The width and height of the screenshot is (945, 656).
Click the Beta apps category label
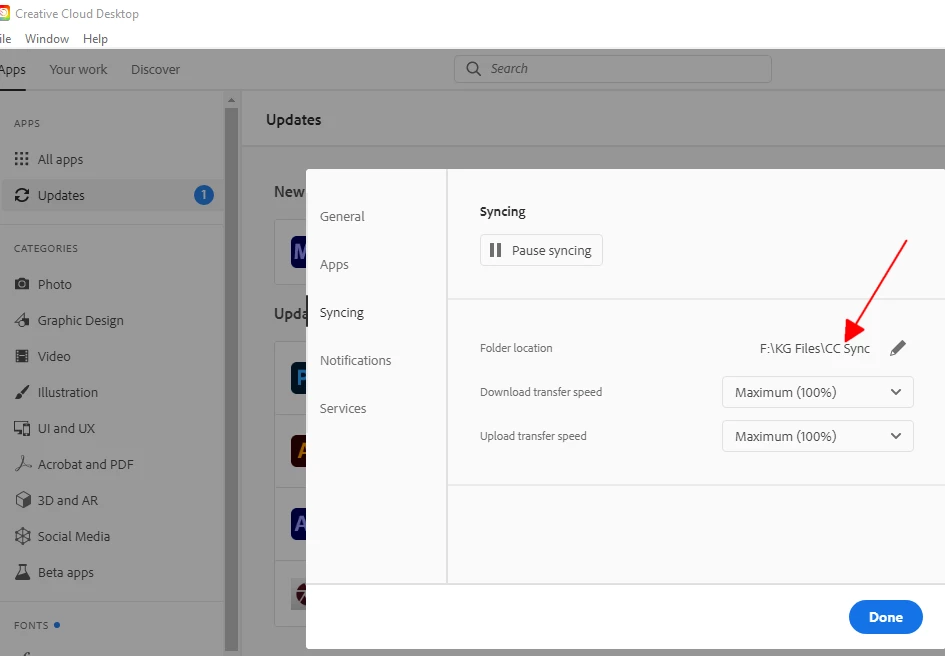point(65,573)
